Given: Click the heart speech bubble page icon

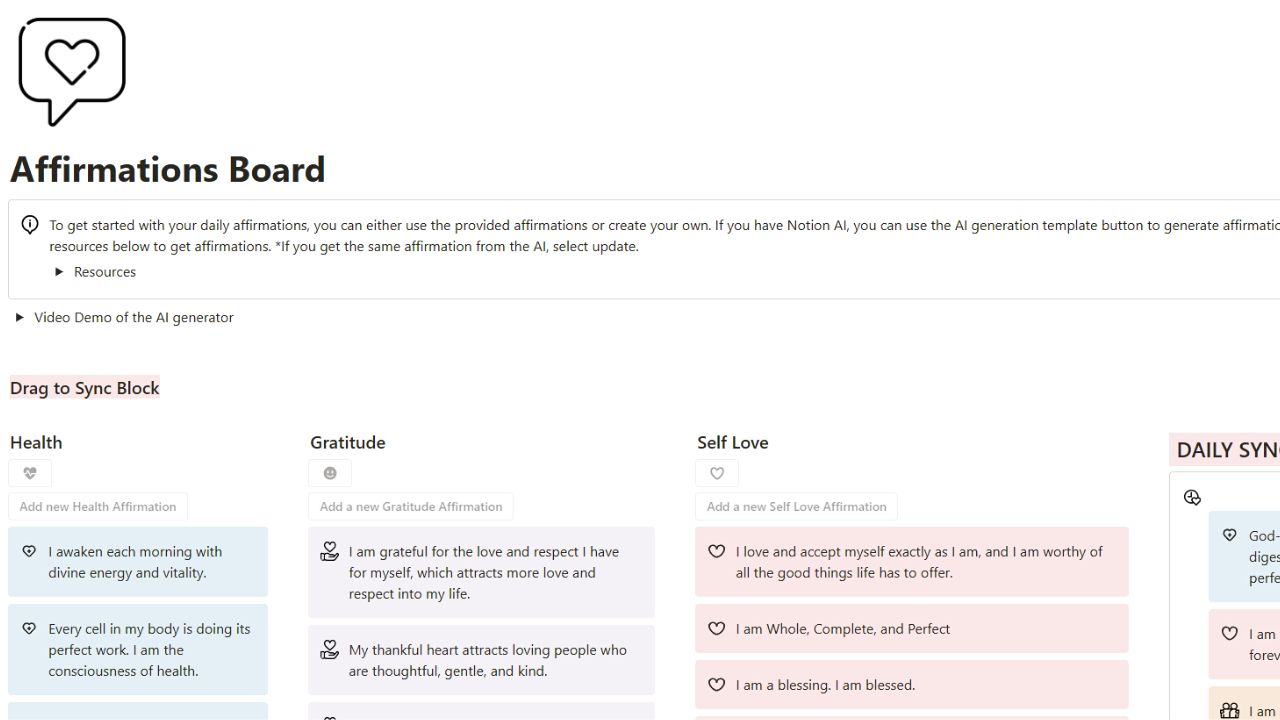Looking at the screenshot, I should click(72, 70).
